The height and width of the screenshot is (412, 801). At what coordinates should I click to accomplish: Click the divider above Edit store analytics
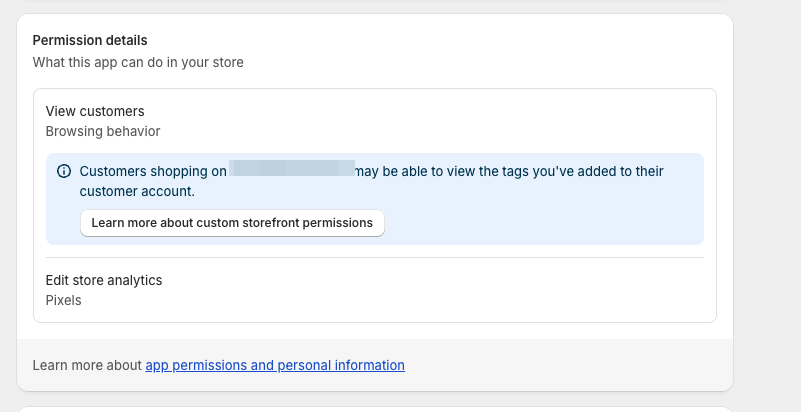[375, 258]
